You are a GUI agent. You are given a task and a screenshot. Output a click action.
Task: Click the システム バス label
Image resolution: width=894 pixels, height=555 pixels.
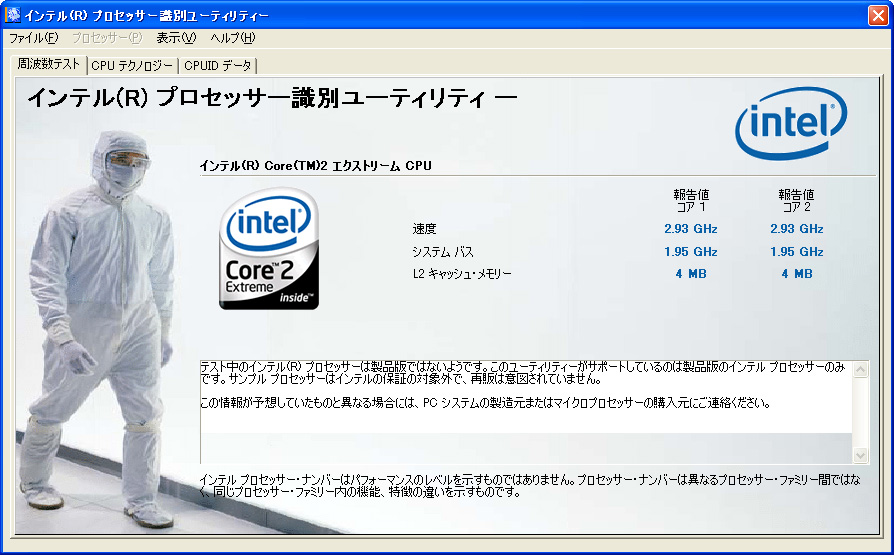[443, 252]
